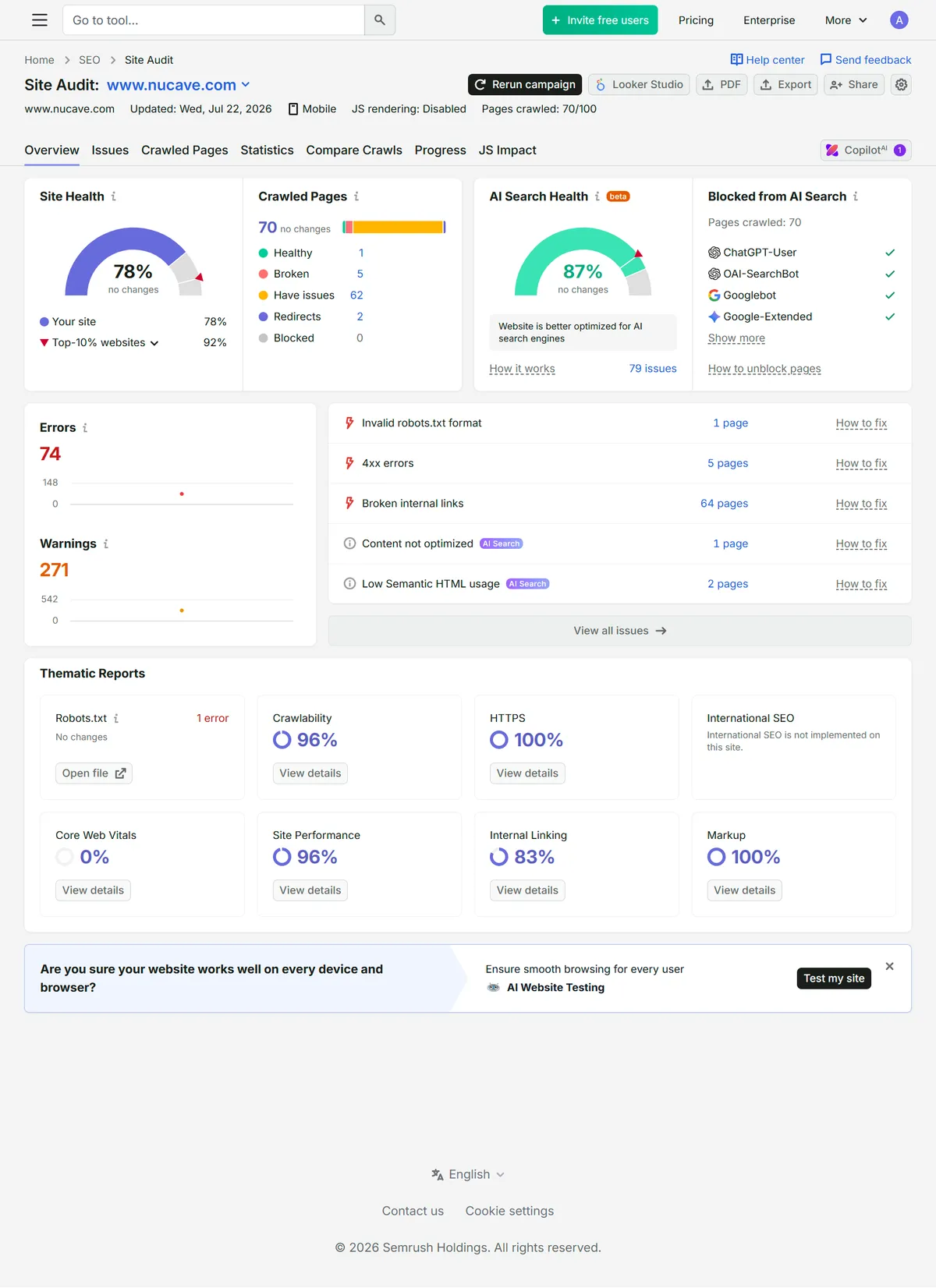This screenshot has height=1288, width=936.
Task: Open the hamburger navigation menu
Action: (40, 20)
